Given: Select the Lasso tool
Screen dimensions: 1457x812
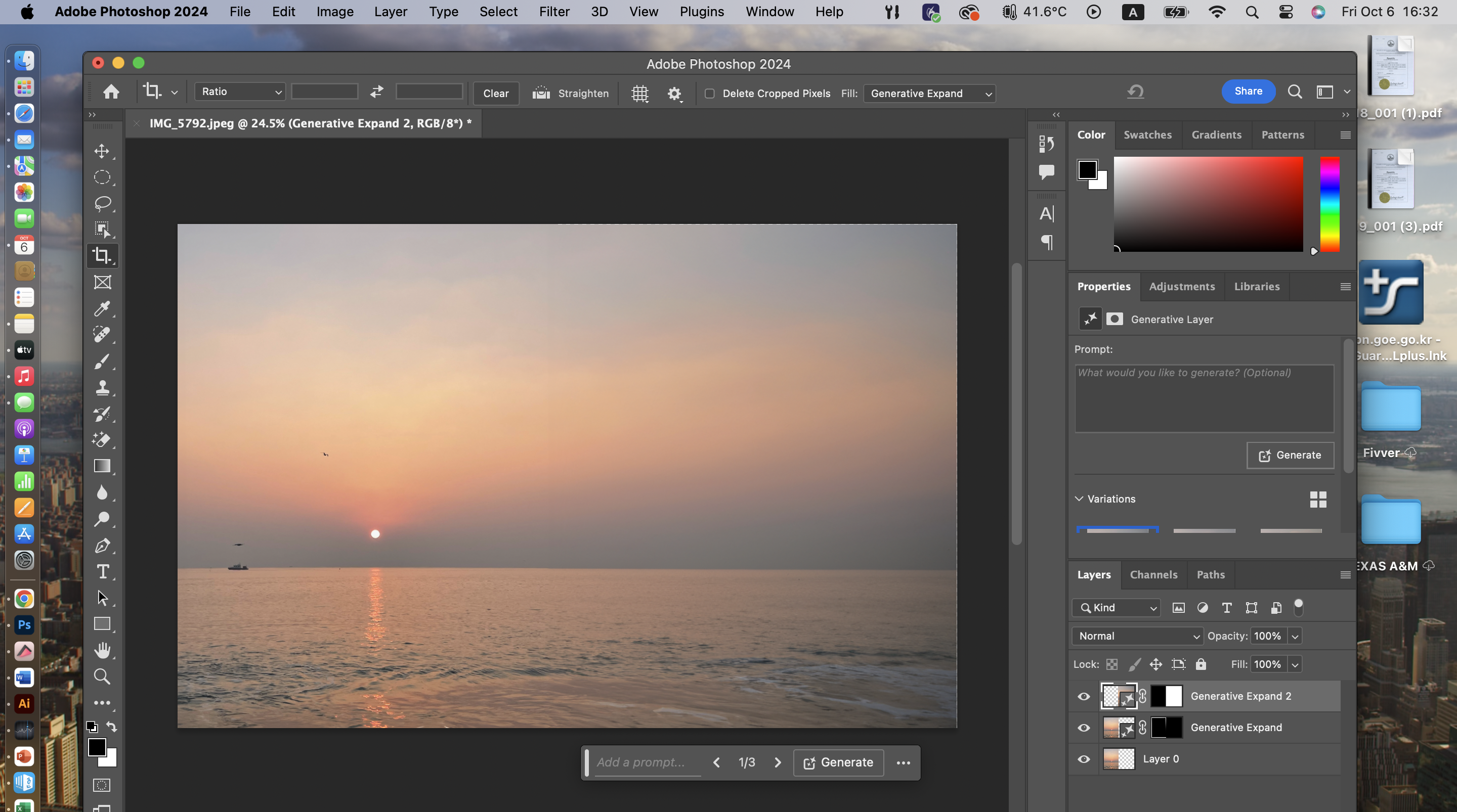Looking at the screenshot, I should click(x=102, y=203).
